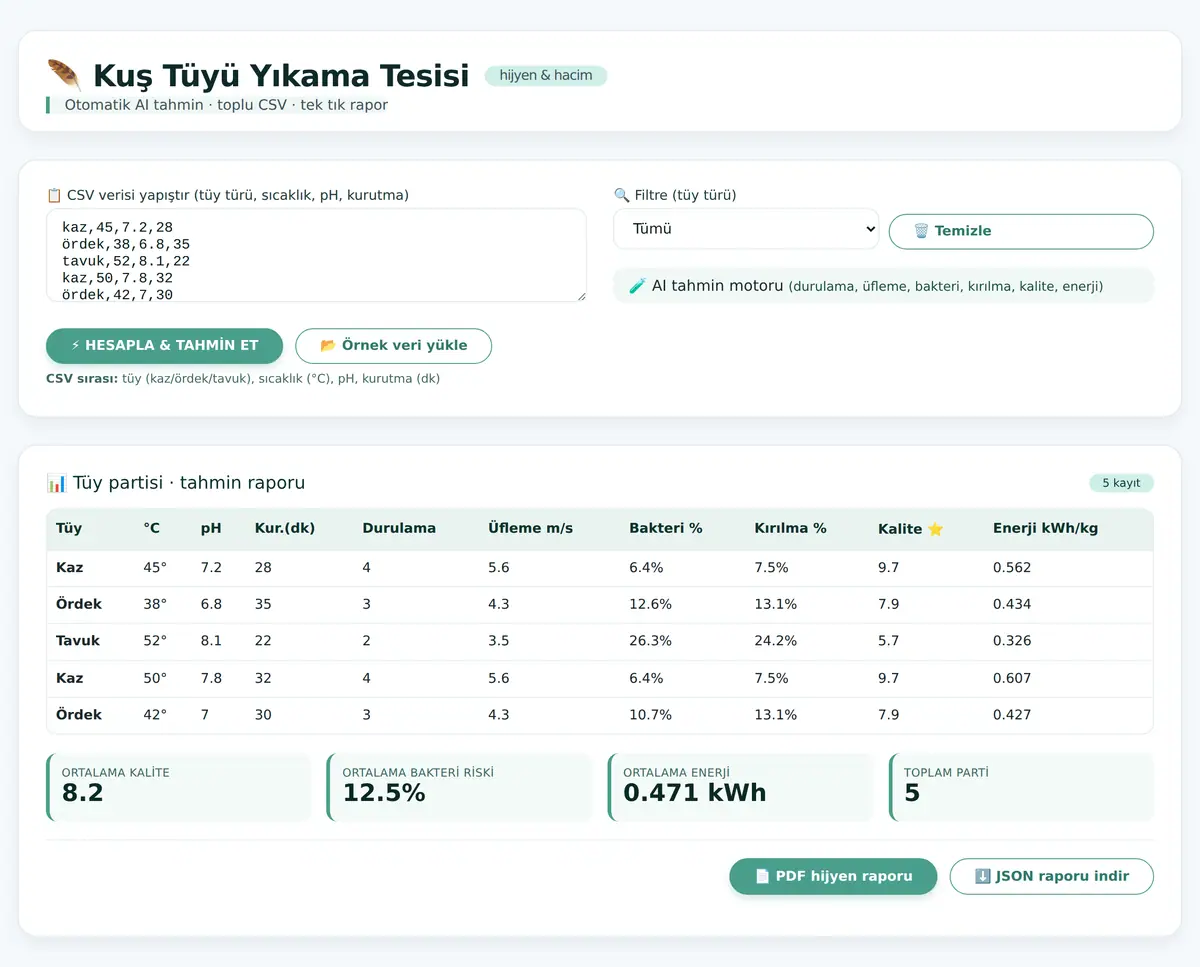
Task: Select the "Kur.(dk)" column header
Action: (x=285, y=528)
